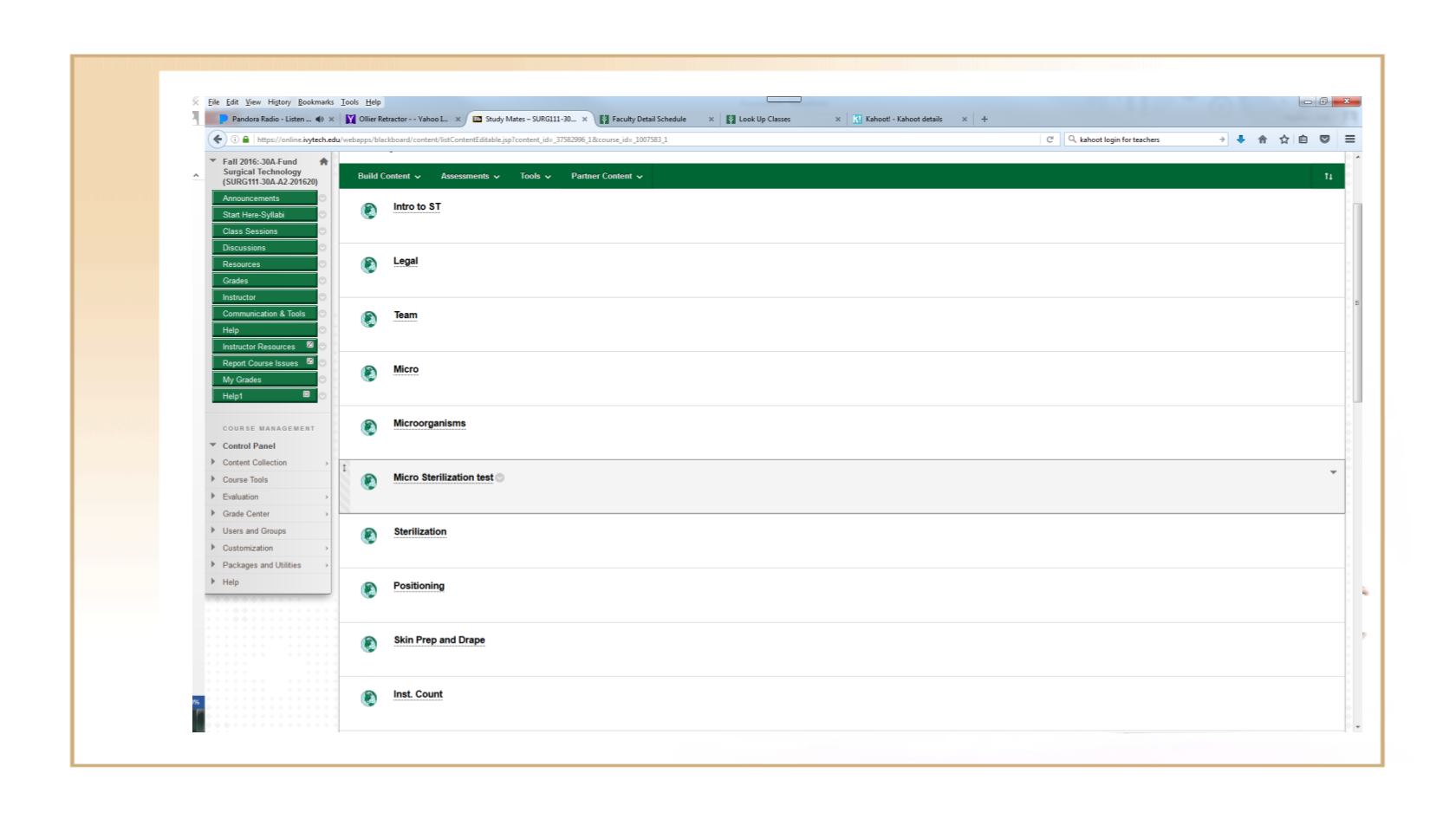Open the Build Content dropdown
Image resolution: width=1456 pixels, height=819 pixels.
coord(388,177)
